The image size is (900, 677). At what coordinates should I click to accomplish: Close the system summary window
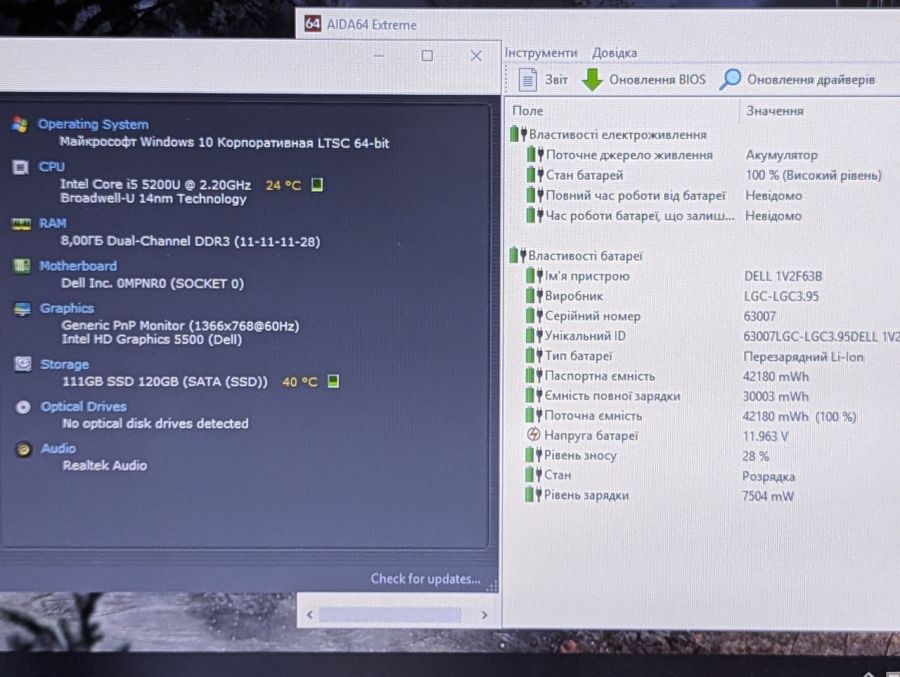point(476,56)
